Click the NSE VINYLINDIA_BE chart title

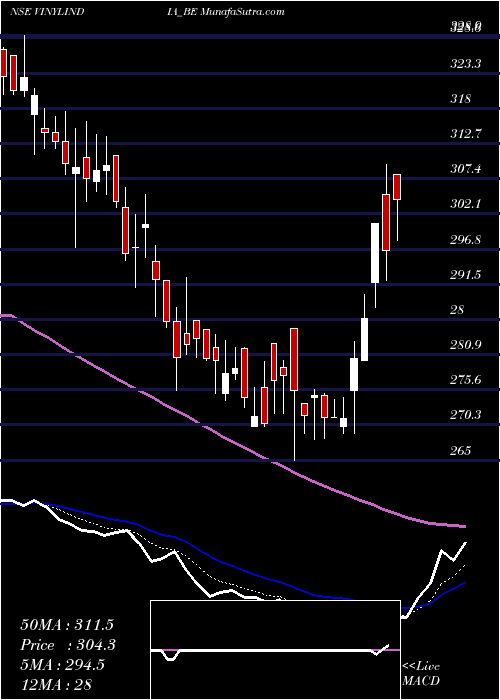pos(104,12)
